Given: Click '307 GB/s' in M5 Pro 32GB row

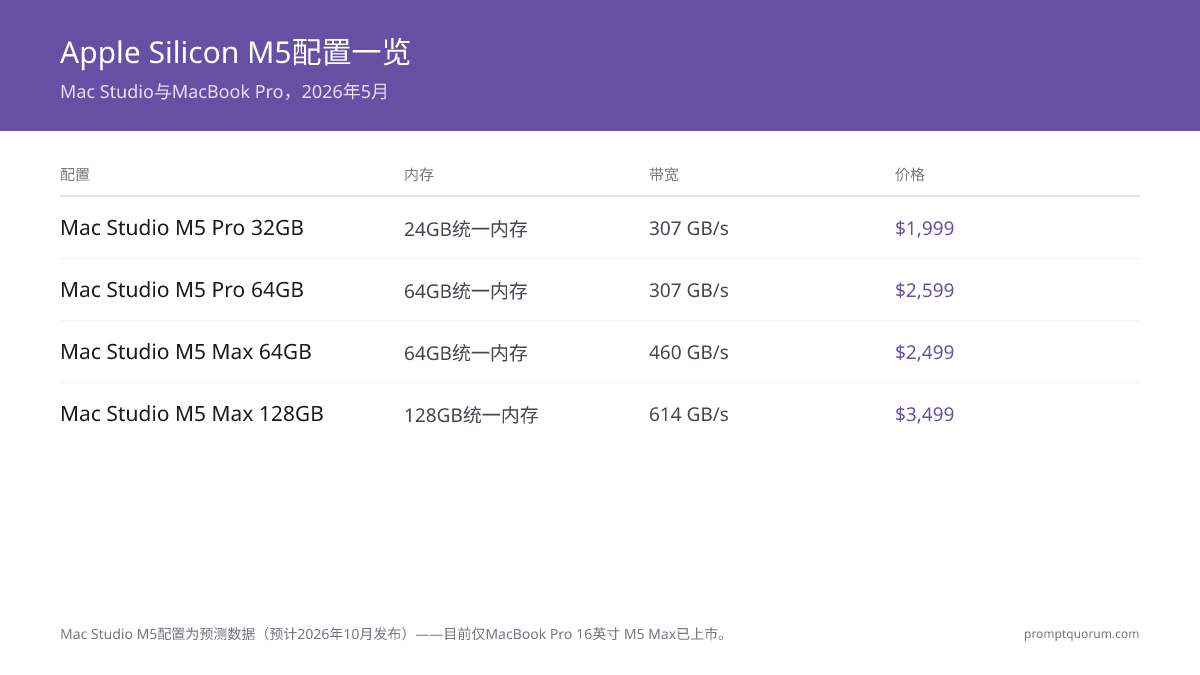Looking at the screenshot, I should (689, 229).
